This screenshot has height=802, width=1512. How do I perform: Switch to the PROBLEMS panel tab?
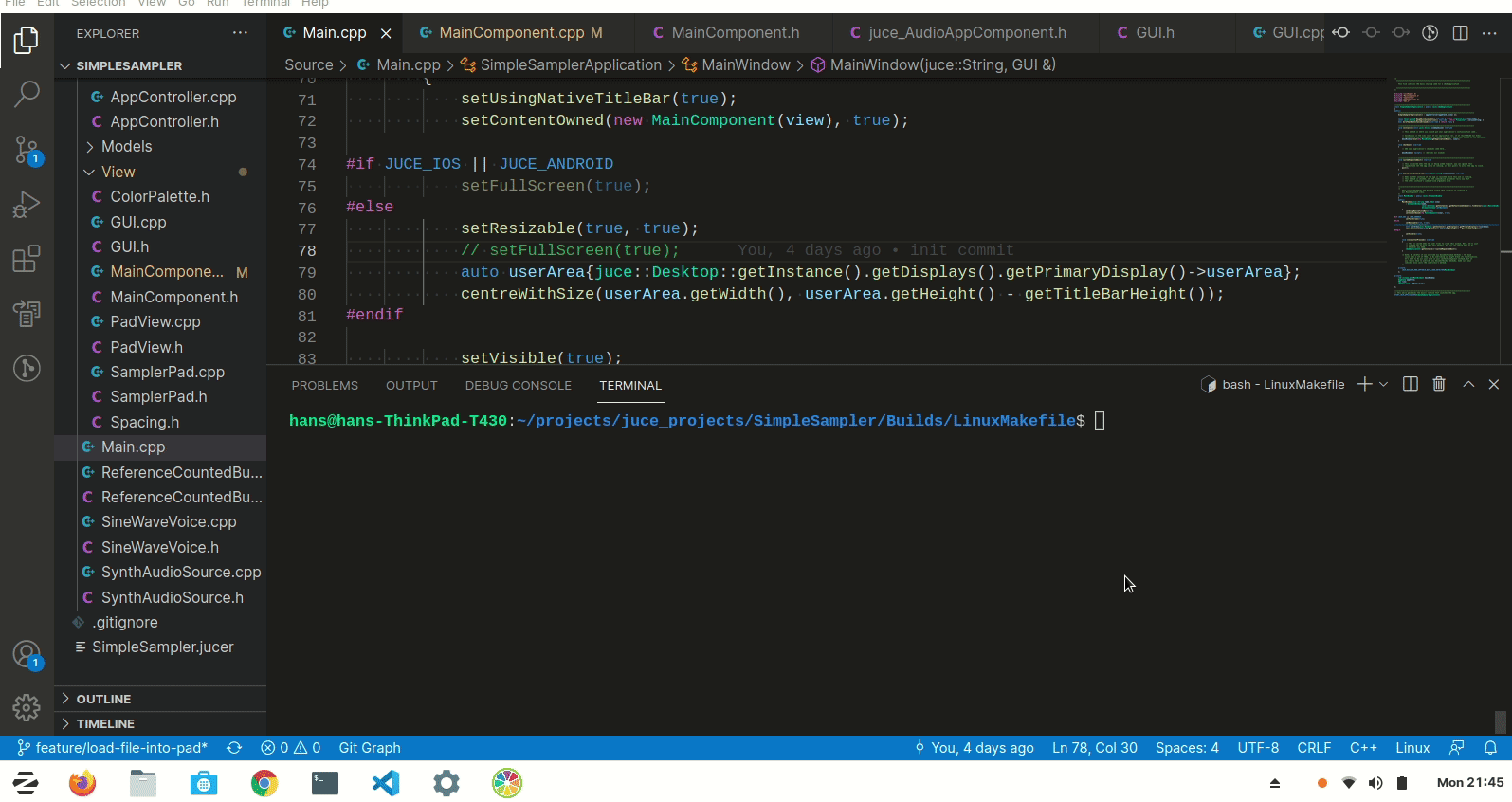click(324, 386)
